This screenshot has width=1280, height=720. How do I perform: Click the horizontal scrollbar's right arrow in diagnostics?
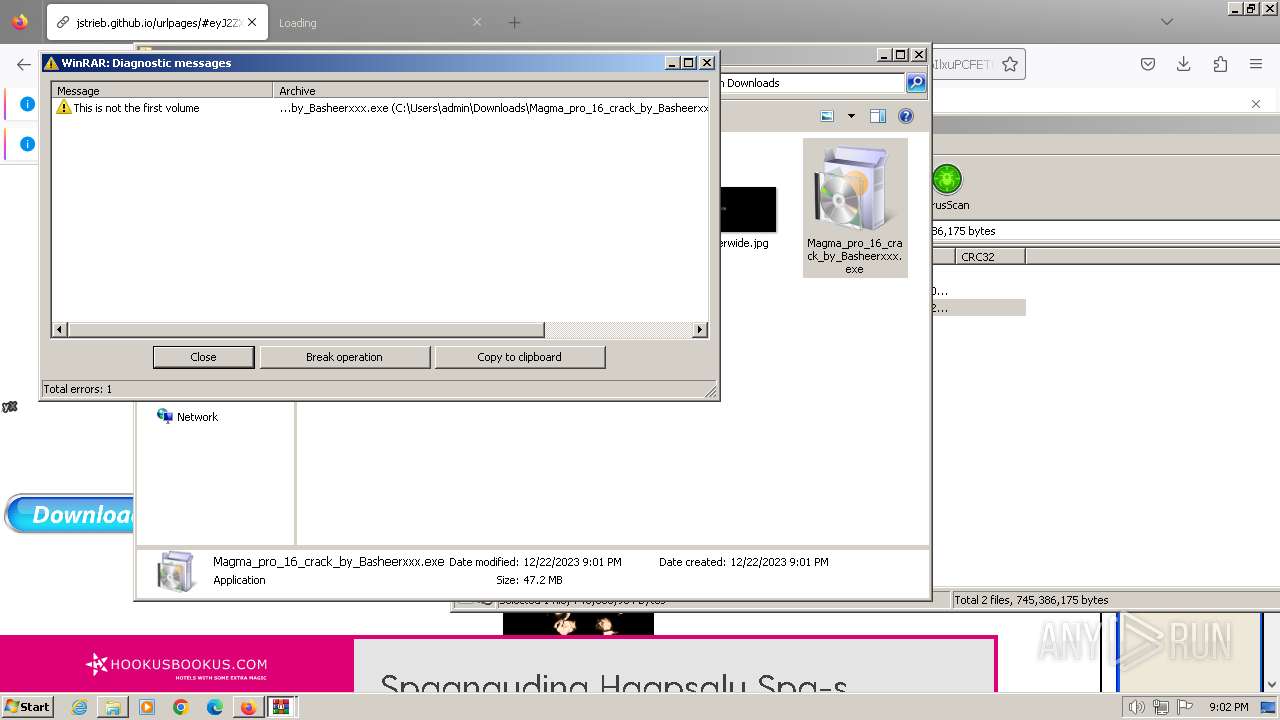point(700,330)
